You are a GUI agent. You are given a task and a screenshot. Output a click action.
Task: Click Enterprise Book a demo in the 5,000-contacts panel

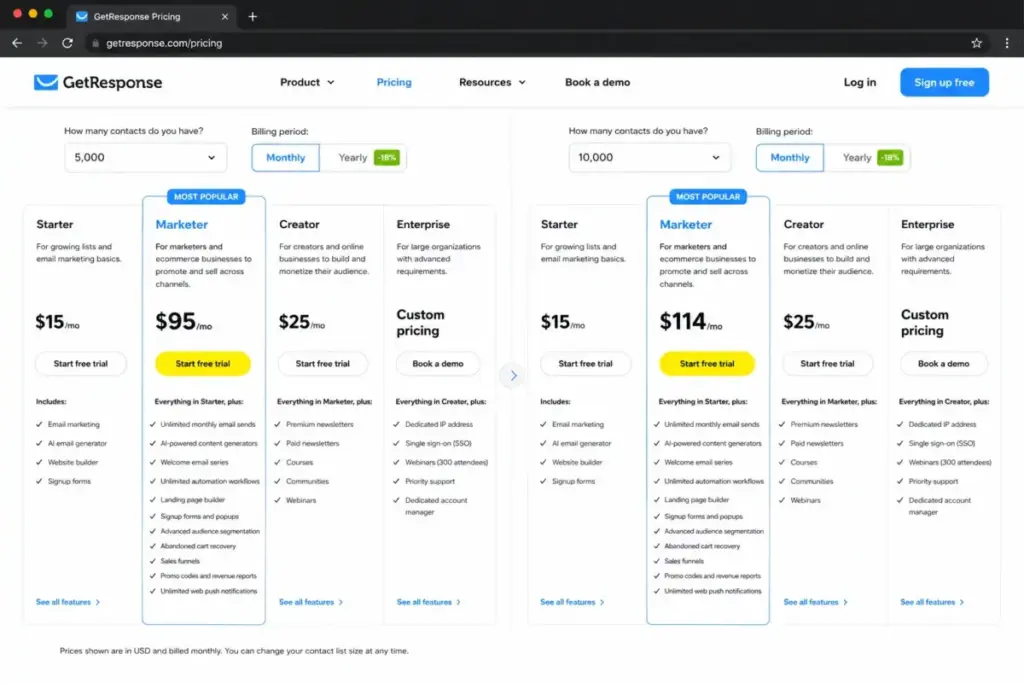[438, 364]
